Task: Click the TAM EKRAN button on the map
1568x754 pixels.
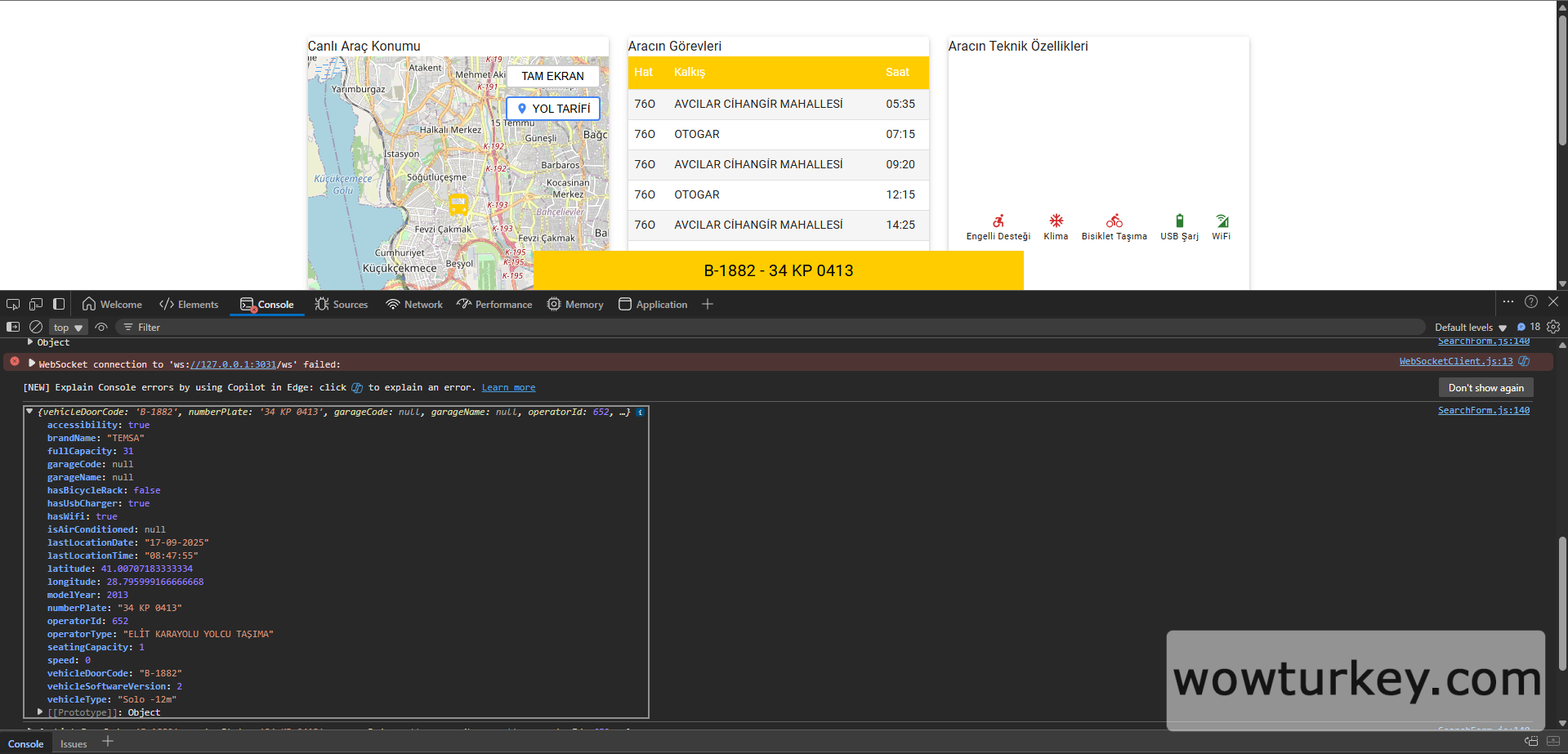Action: coord(552,76)
